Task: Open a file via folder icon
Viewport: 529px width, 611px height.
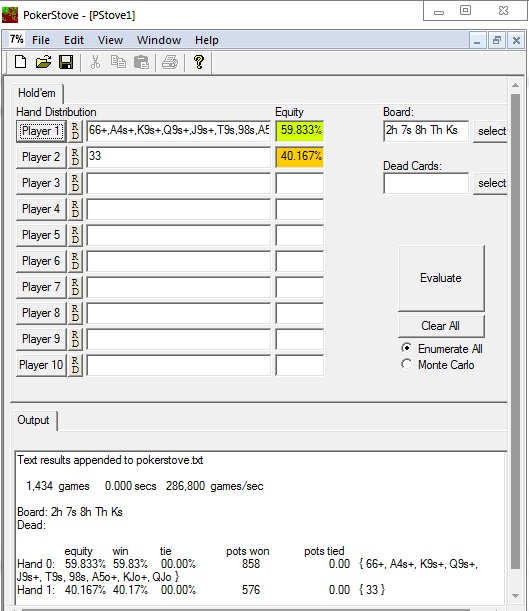Action: pos(43,62)
